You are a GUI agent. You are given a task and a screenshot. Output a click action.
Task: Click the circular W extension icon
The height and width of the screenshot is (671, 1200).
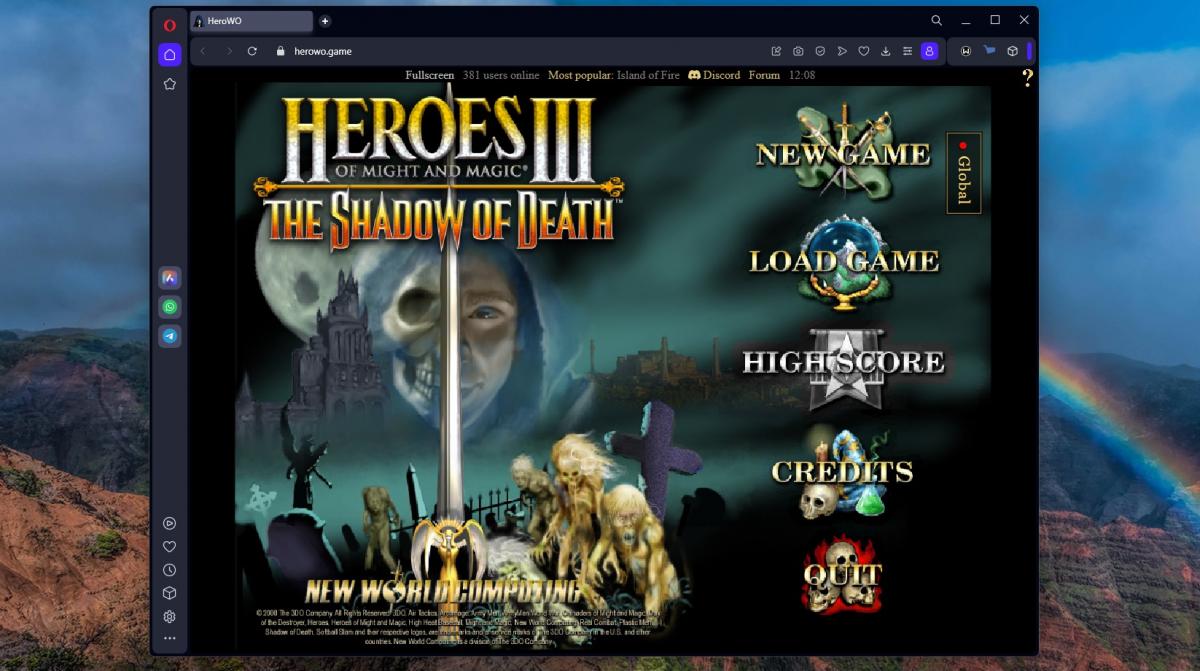966,51
